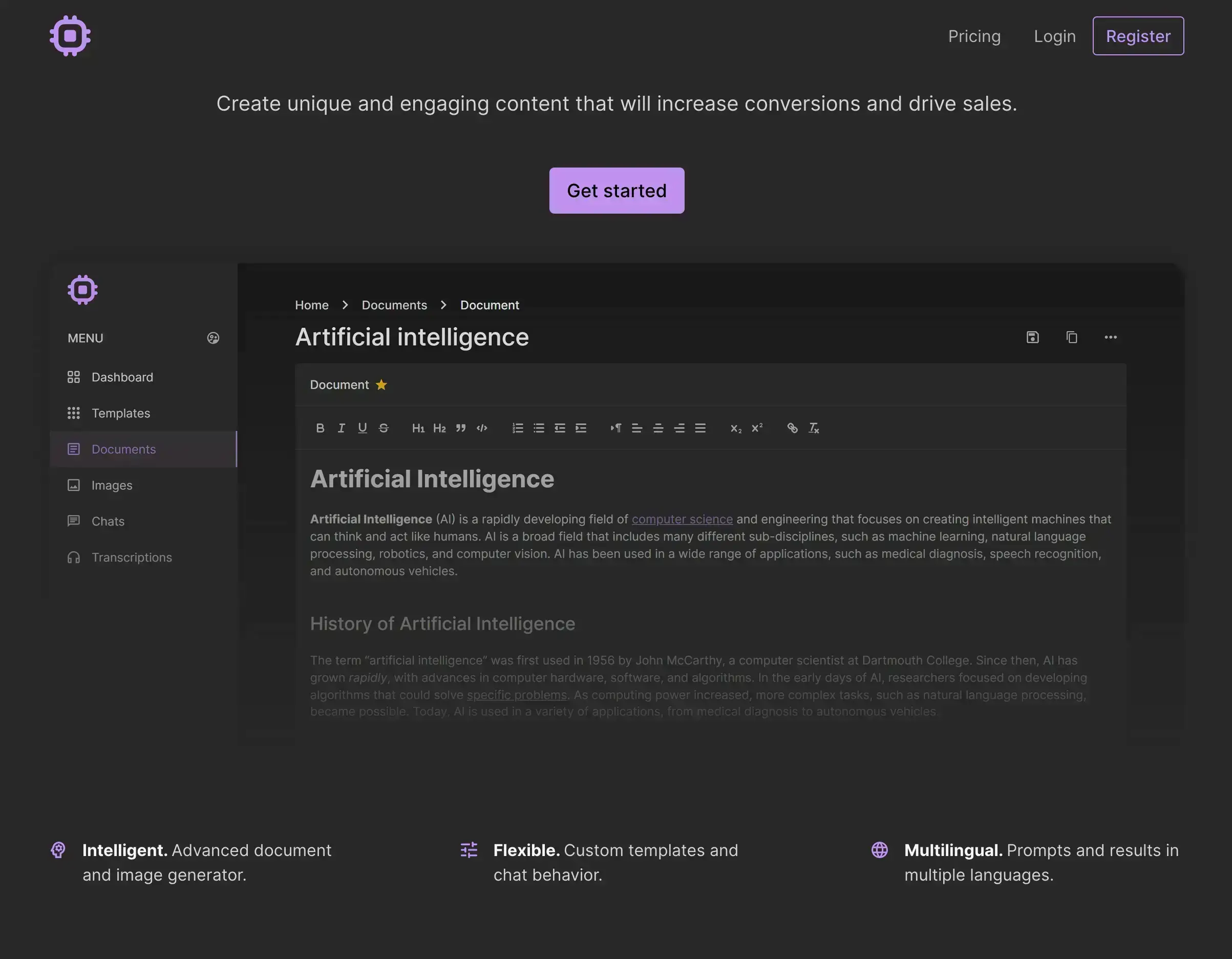Screen dimensions: 1232x959
Task: Click the sidebar chip logo above MENU
Action: (x=82, y=289)
